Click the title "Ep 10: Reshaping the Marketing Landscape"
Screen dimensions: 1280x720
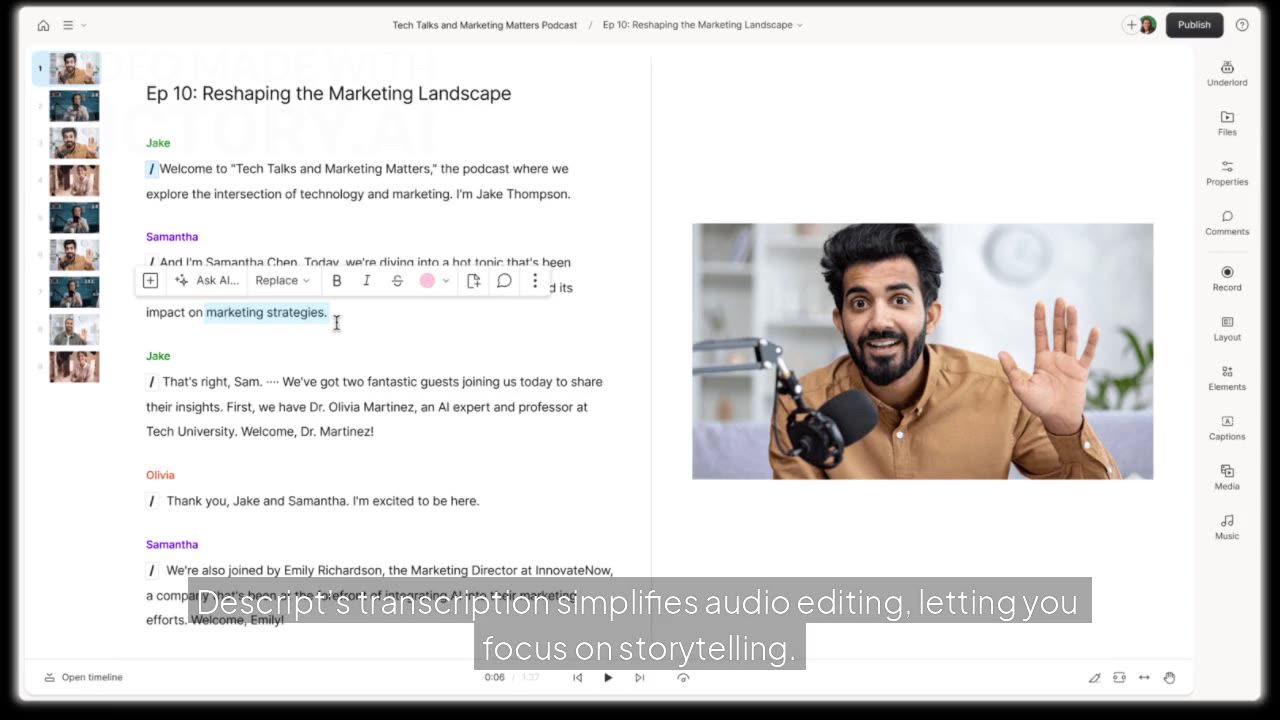coord(328,94)
